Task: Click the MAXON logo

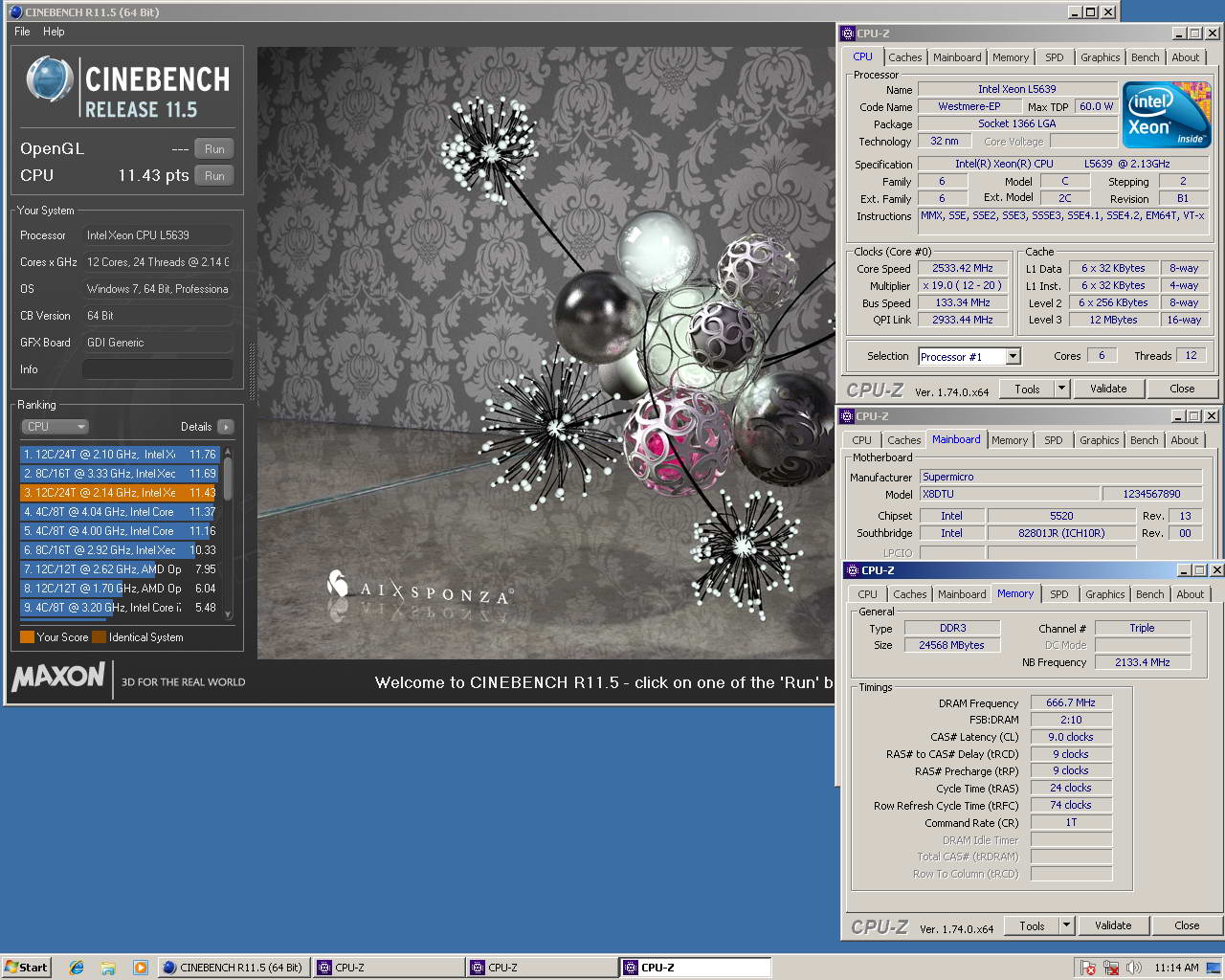Action: 58,677
